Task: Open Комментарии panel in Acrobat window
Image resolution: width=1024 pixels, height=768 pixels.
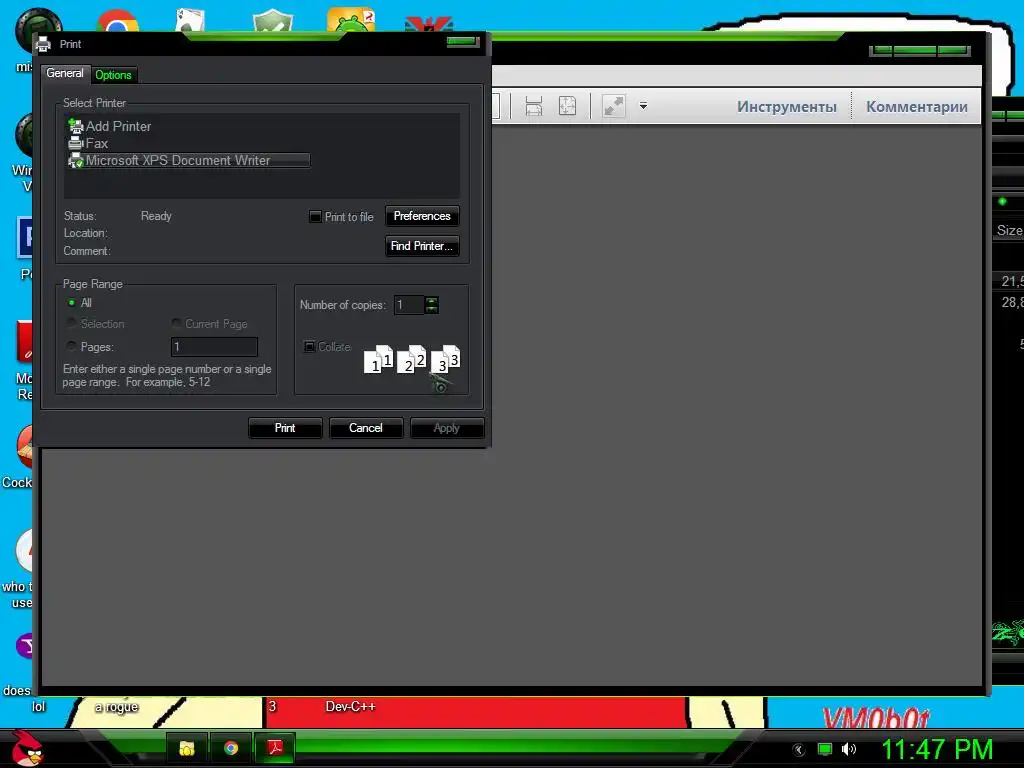Action: click(917, 106)
